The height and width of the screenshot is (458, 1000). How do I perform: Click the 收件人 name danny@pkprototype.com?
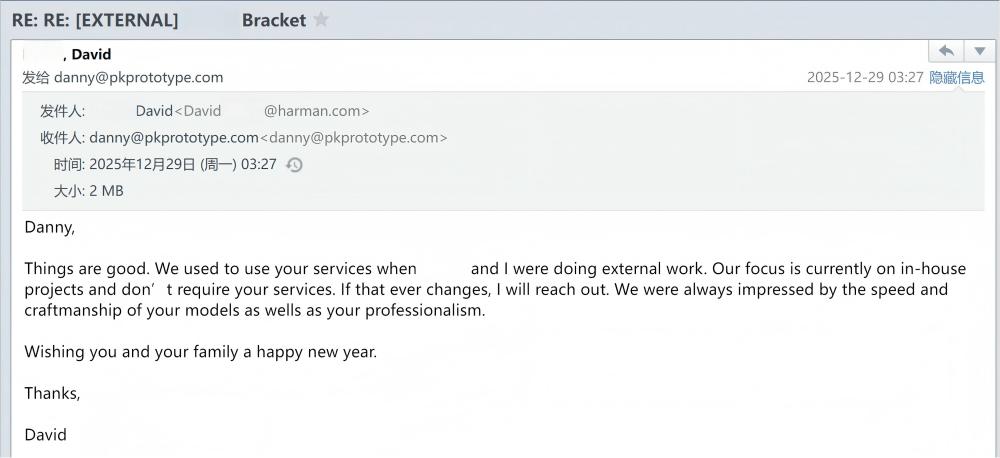[174, 138]
